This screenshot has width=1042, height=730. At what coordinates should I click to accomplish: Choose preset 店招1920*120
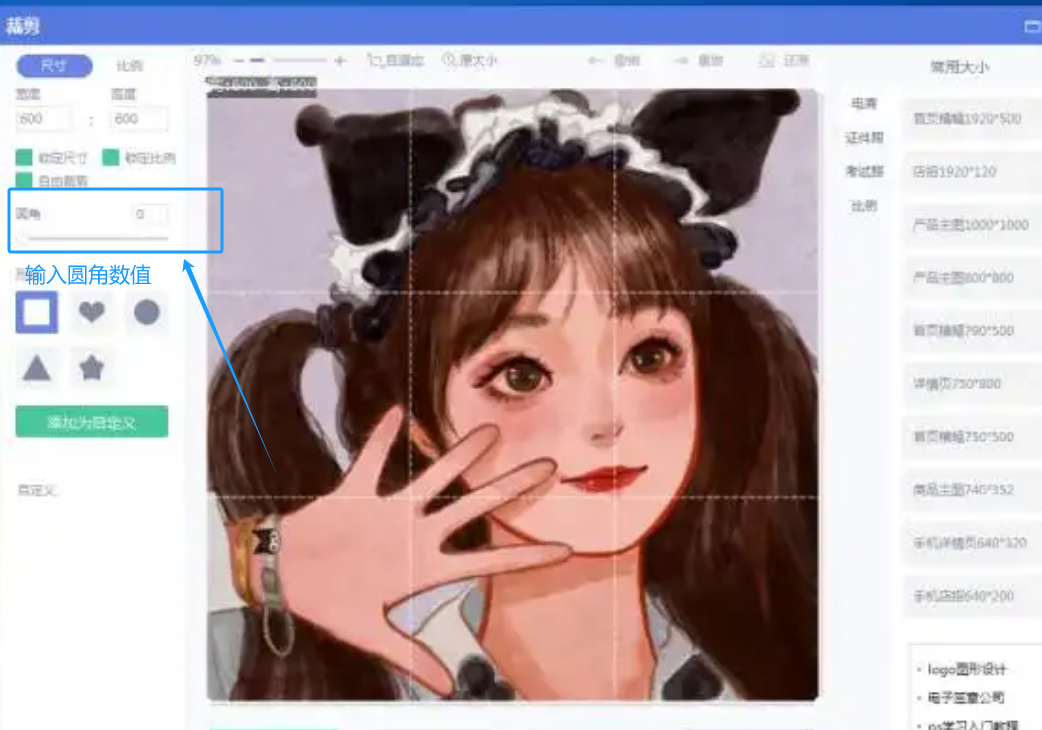[971, 172]
